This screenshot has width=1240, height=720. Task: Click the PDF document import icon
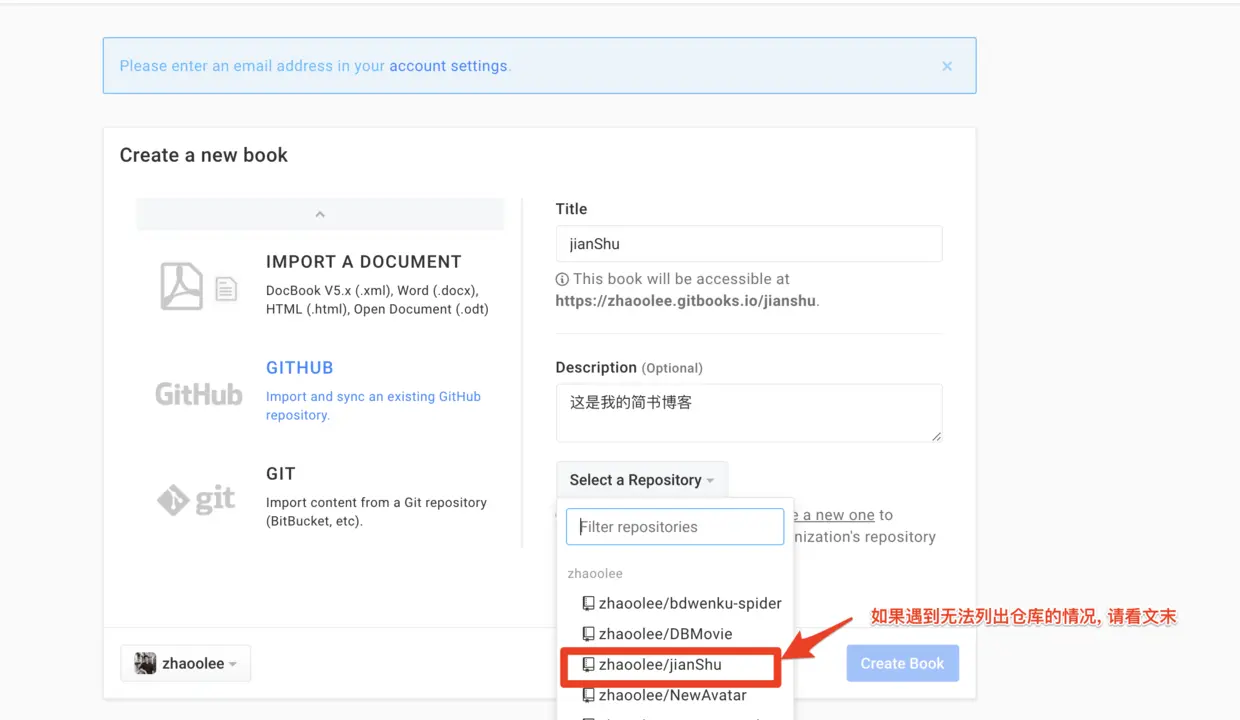point(182,285)
